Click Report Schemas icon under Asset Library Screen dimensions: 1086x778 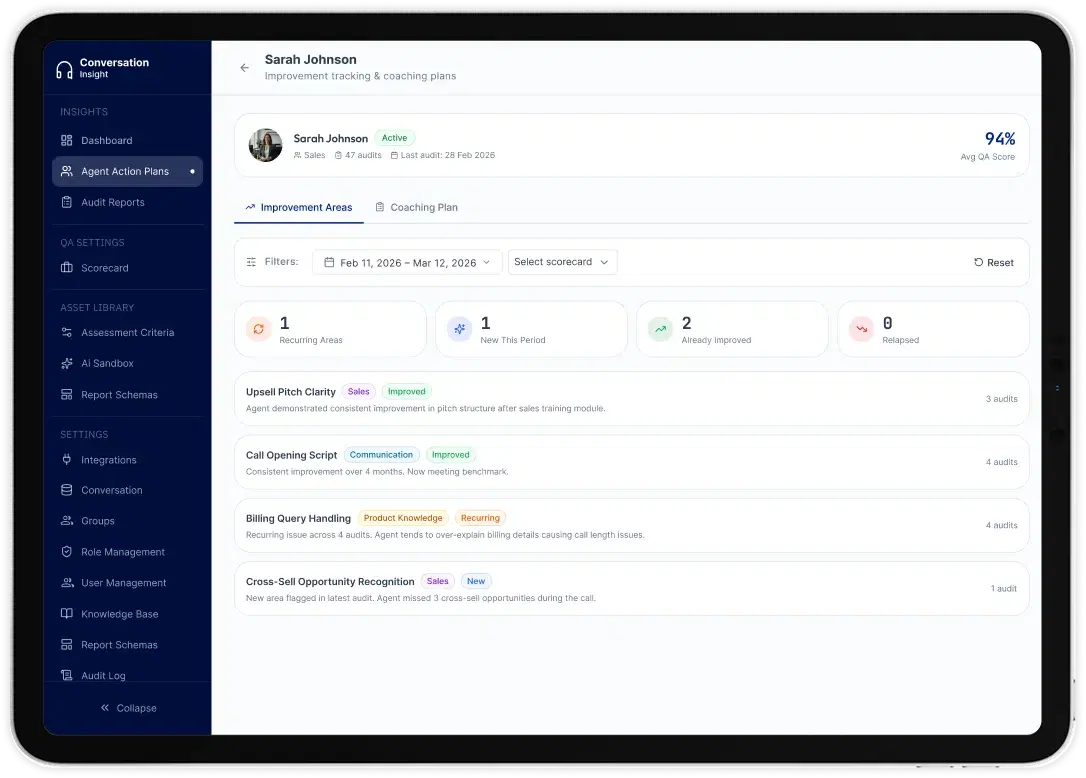66,395
